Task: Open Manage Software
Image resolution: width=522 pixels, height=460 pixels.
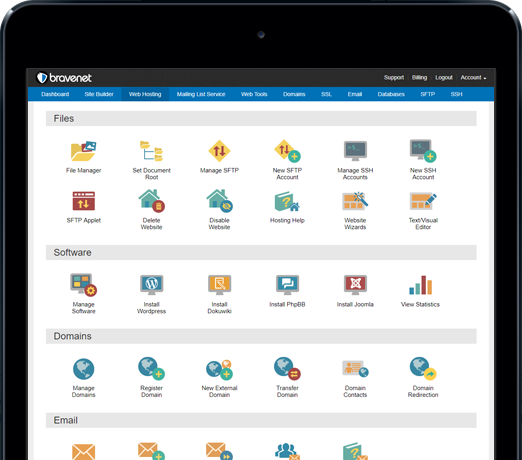Action: coord(83,285)
